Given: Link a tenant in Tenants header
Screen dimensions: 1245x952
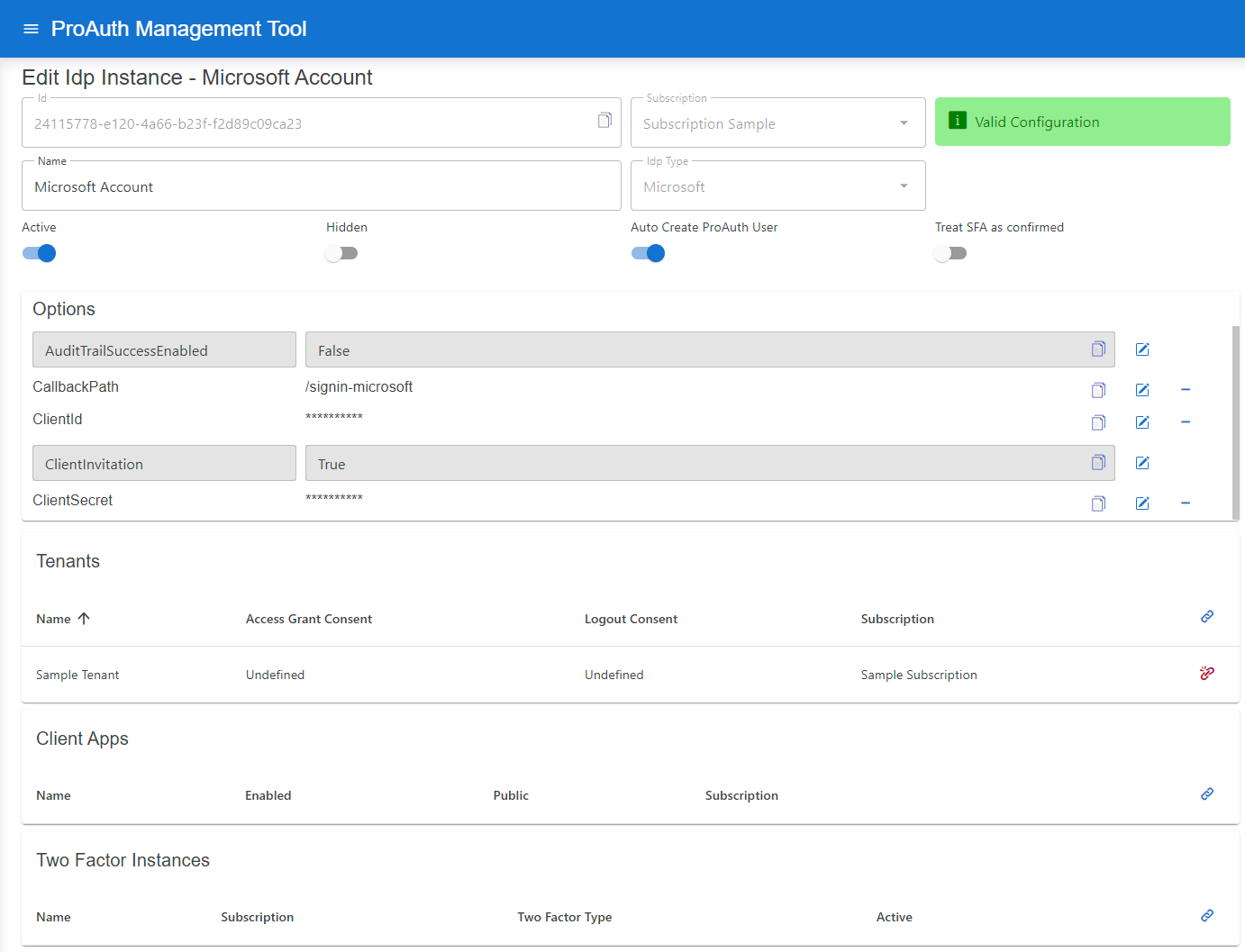Looking at the screenshot, I should pyautogui.click(x=1207, y=617).
